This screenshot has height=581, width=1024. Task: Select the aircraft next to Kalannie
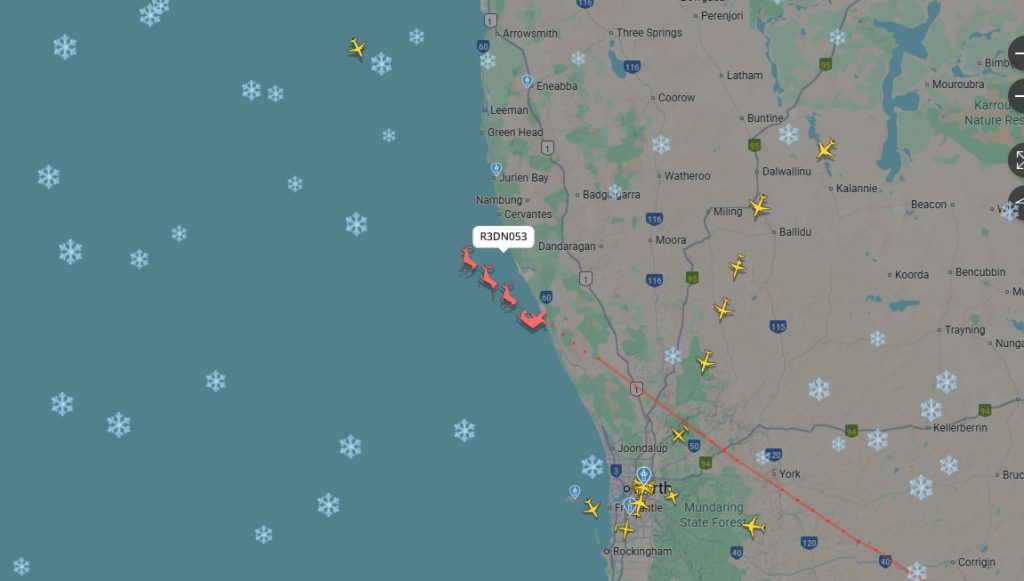[x=826, y=149]
